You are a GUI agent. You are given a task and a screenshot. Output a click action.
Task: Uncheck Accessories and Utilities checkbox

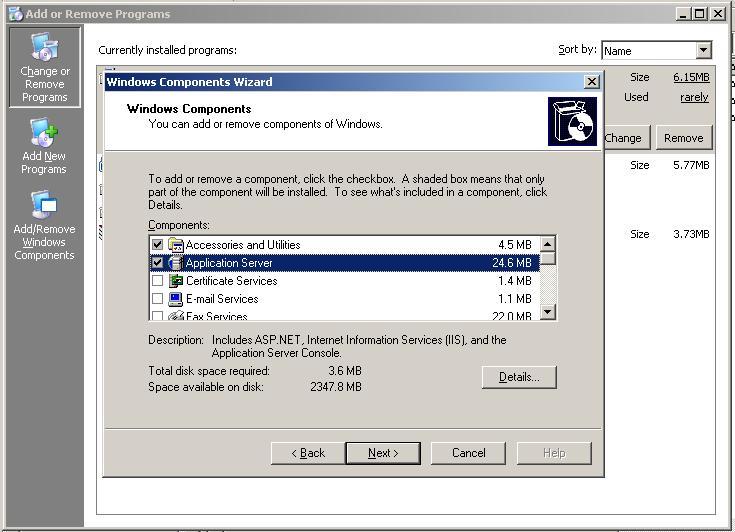click(x=158, y=245)
